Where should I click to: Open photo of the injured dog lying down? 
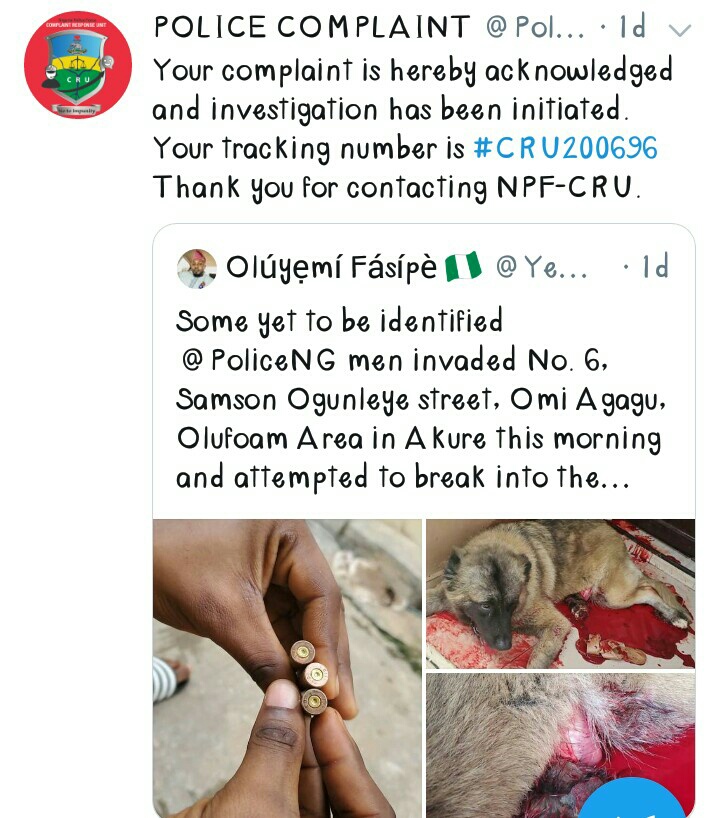560,594
